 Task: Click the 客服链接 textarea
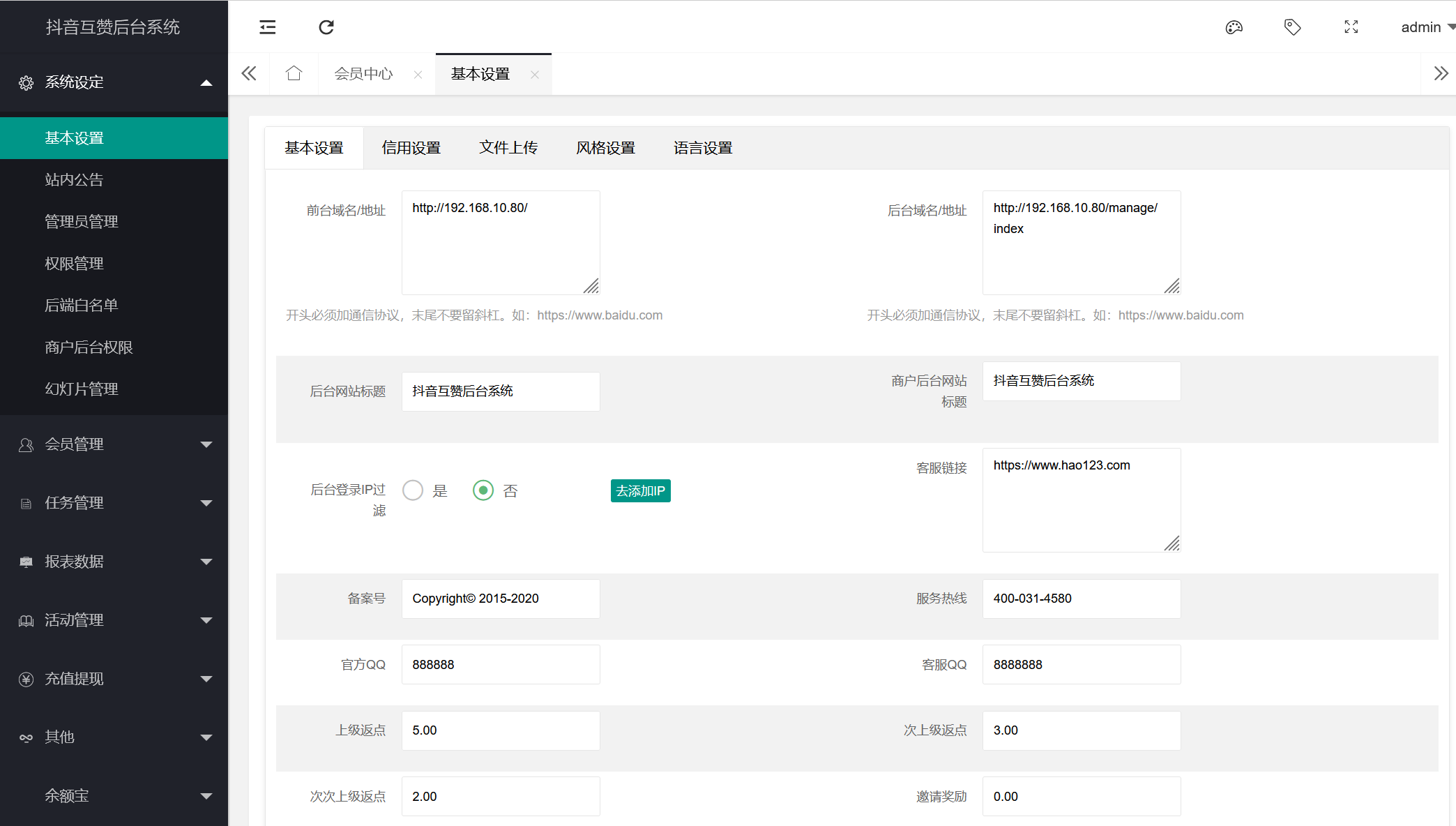pos(1082,500)
